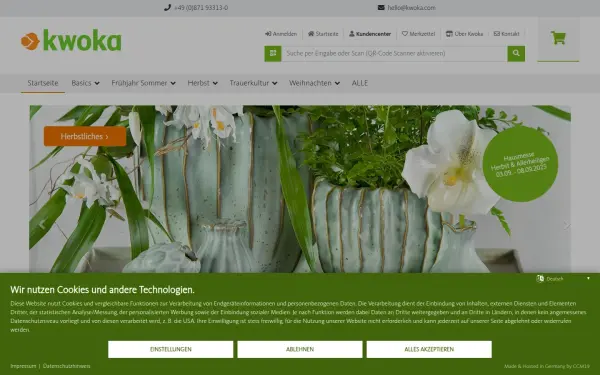This screenshot has width=600, height=375.
Task: Click ALLES AKZEPTIEREN button
Action: click(429, 349)
